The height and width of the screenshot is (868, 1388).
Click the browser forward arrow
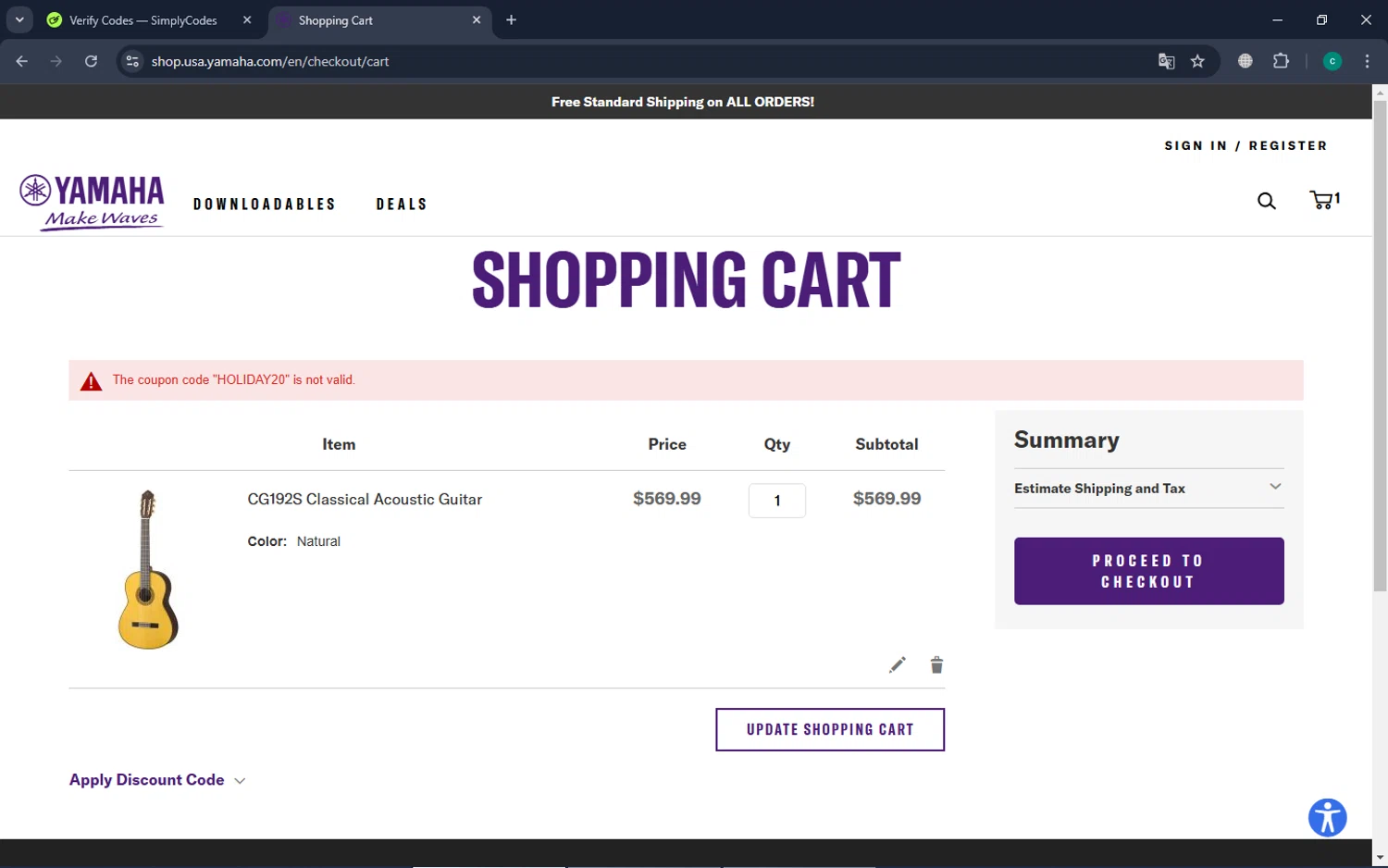(x=56, y=61)
